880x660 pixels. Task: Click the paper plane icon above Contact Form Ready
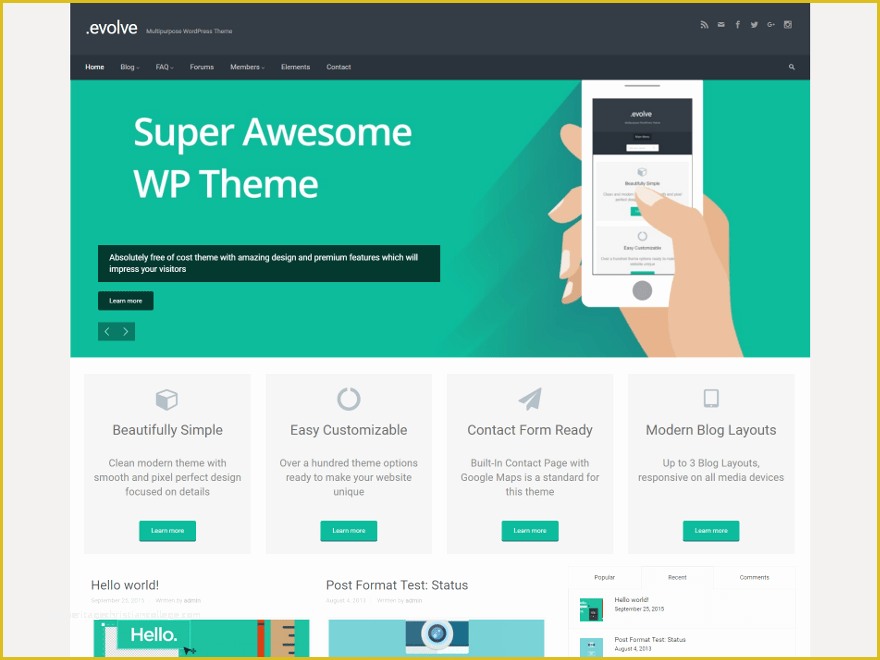(x=530, y=399)
